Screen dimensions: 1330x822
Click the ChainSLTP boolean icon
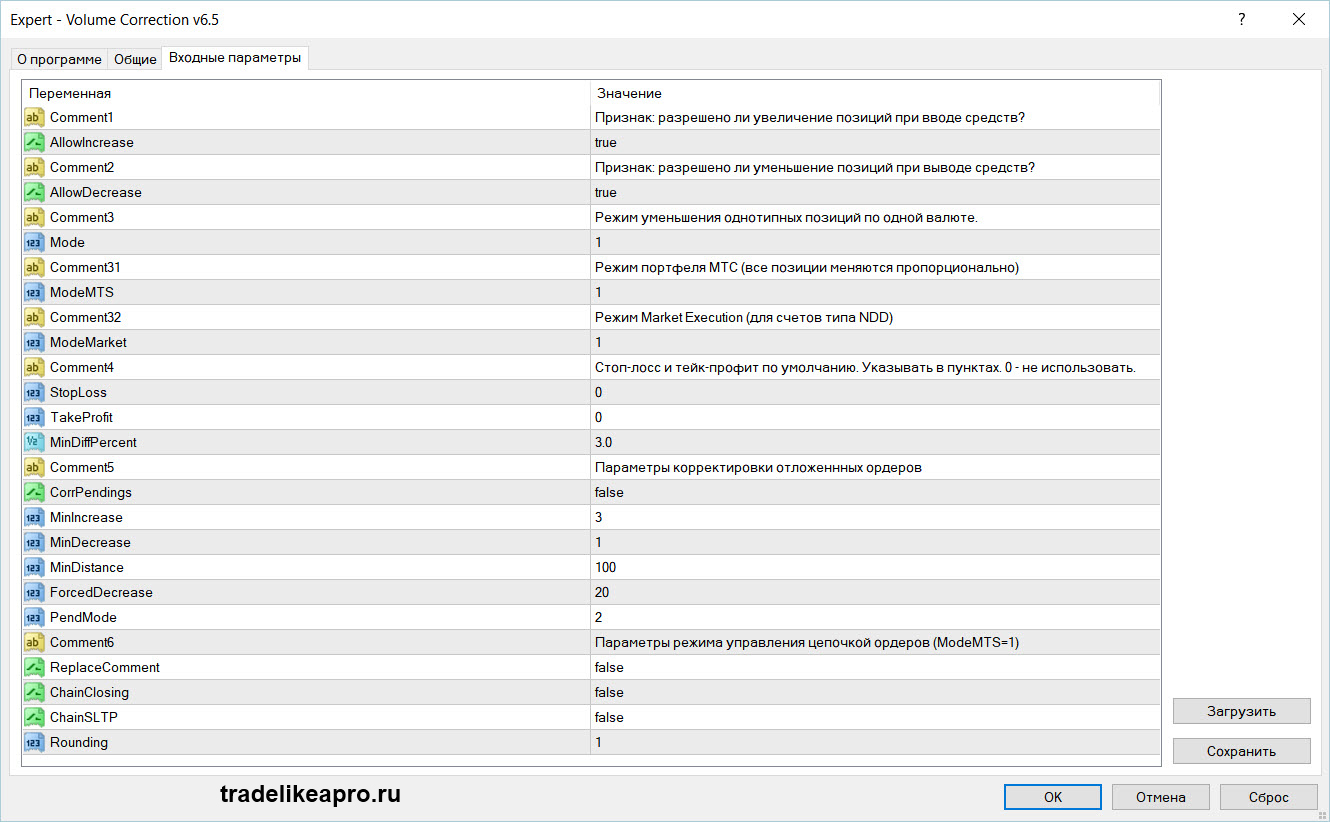[34, 717]
